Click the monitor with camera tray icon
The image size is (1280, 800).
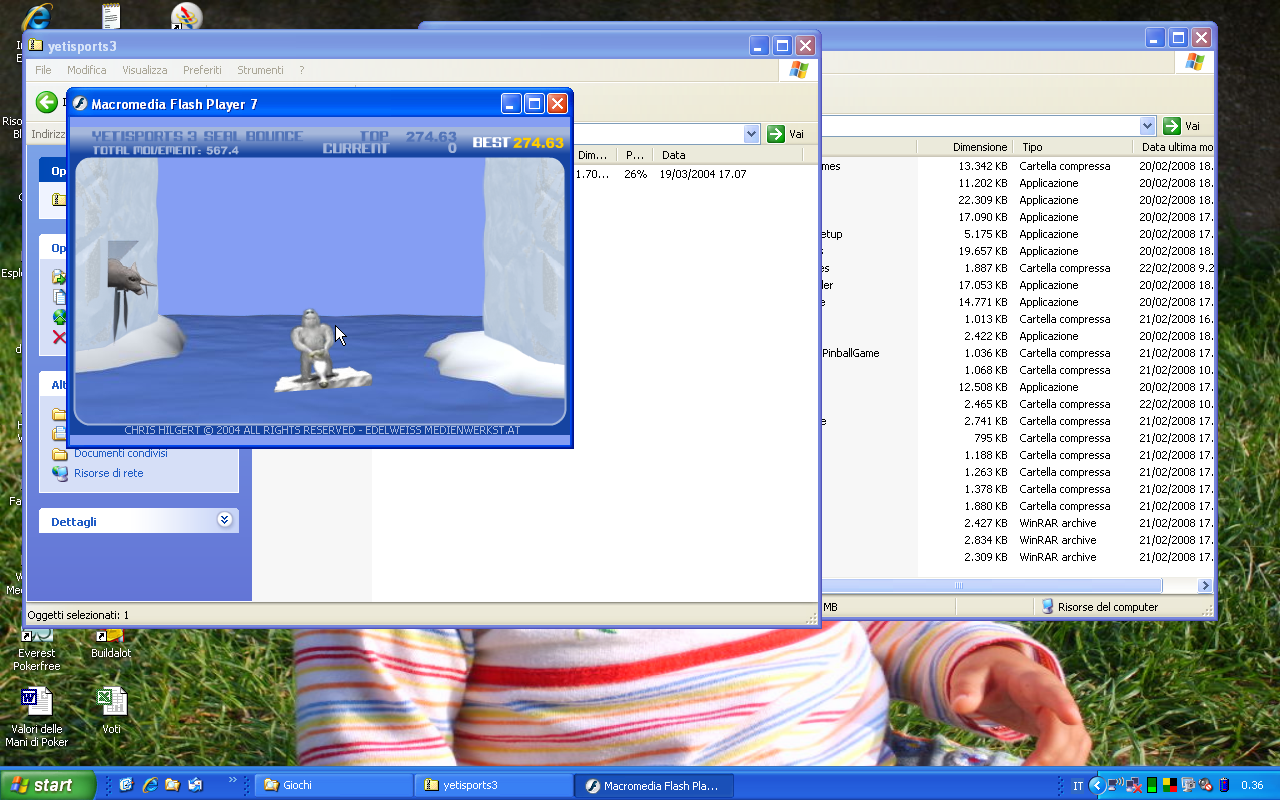click(x=1187, y=785)
